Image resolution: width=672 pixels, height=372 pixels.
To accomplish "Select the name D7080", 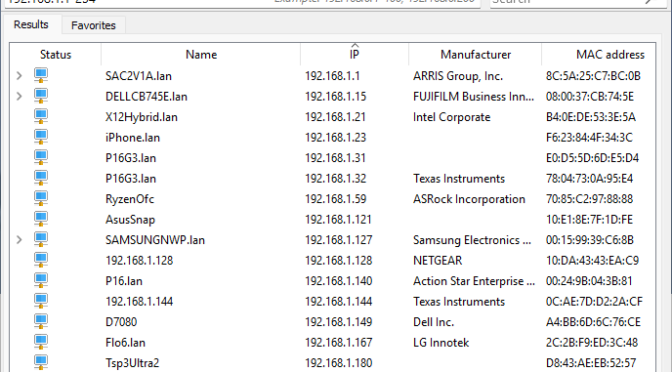I will click(121, 322).
